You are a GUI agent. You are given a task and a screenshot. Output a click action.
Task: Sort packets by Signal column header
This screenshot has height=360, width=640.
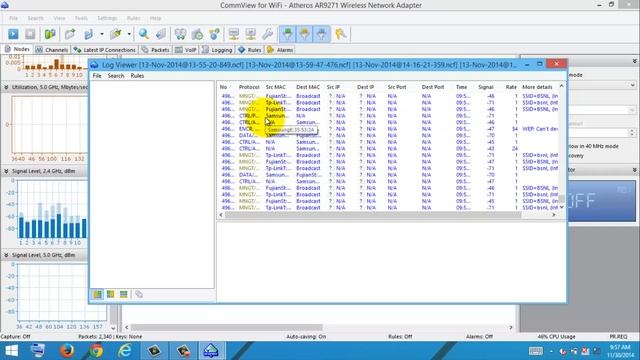[x=486, y=87]
